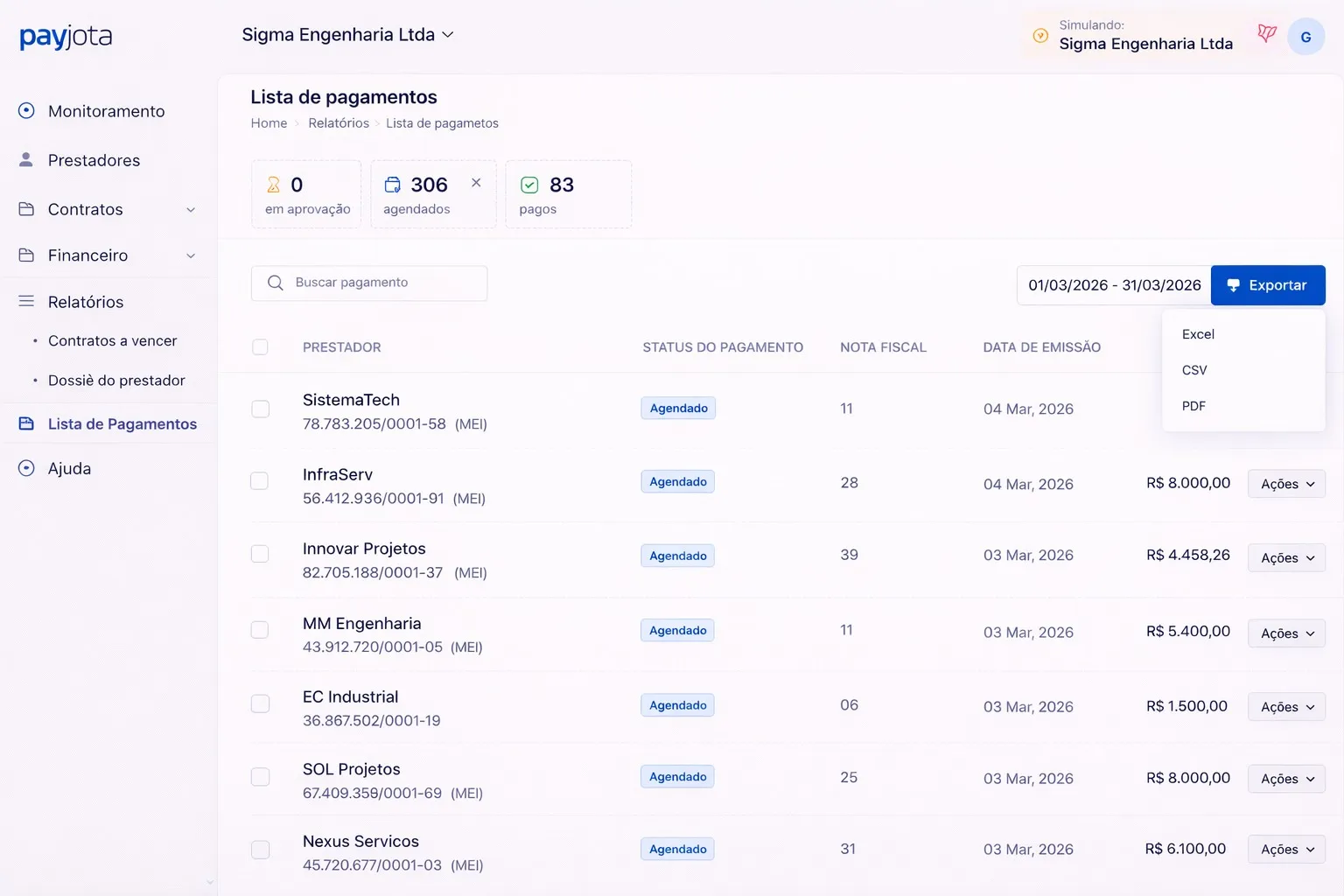Image resolution: width=1344 pixels, height=896 pixels.
Task: Toggle the select-all header checkbox
Action: tap(260, 346)
